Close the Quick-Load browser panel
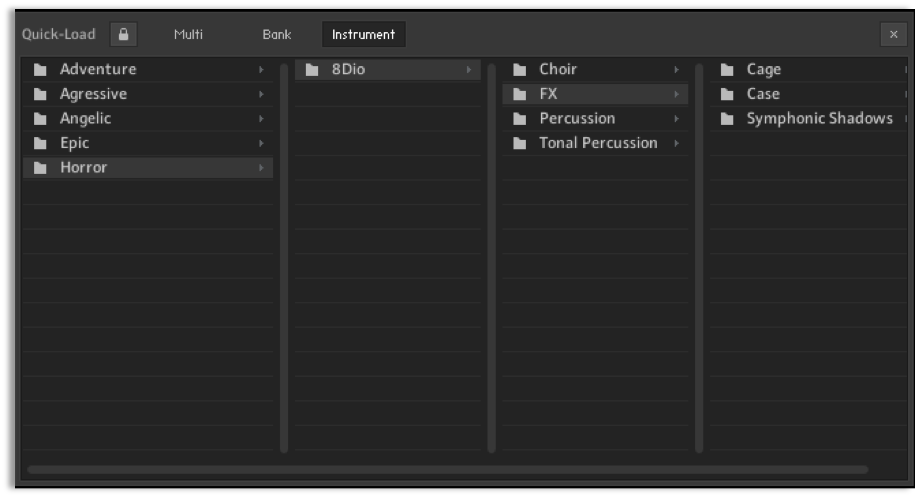918x498 pixels. coord(893,35)
